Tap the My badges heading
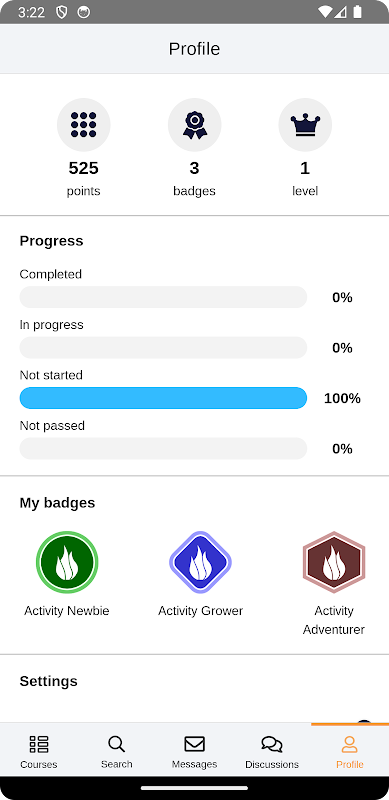The image size is (389, 800). [57, 503]
